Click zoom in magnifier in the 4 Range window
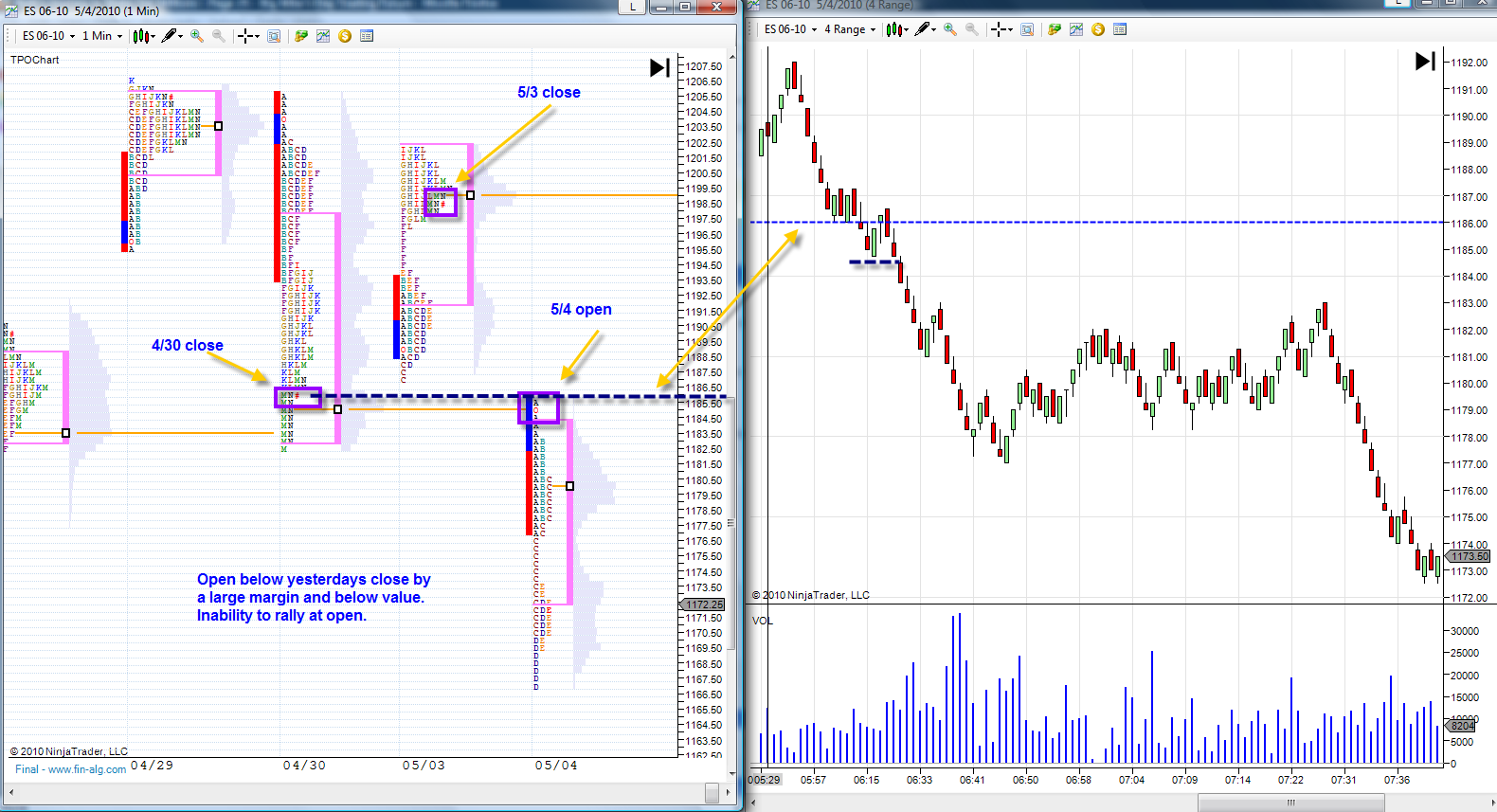 pyautogui.click(x=950, y=29)
